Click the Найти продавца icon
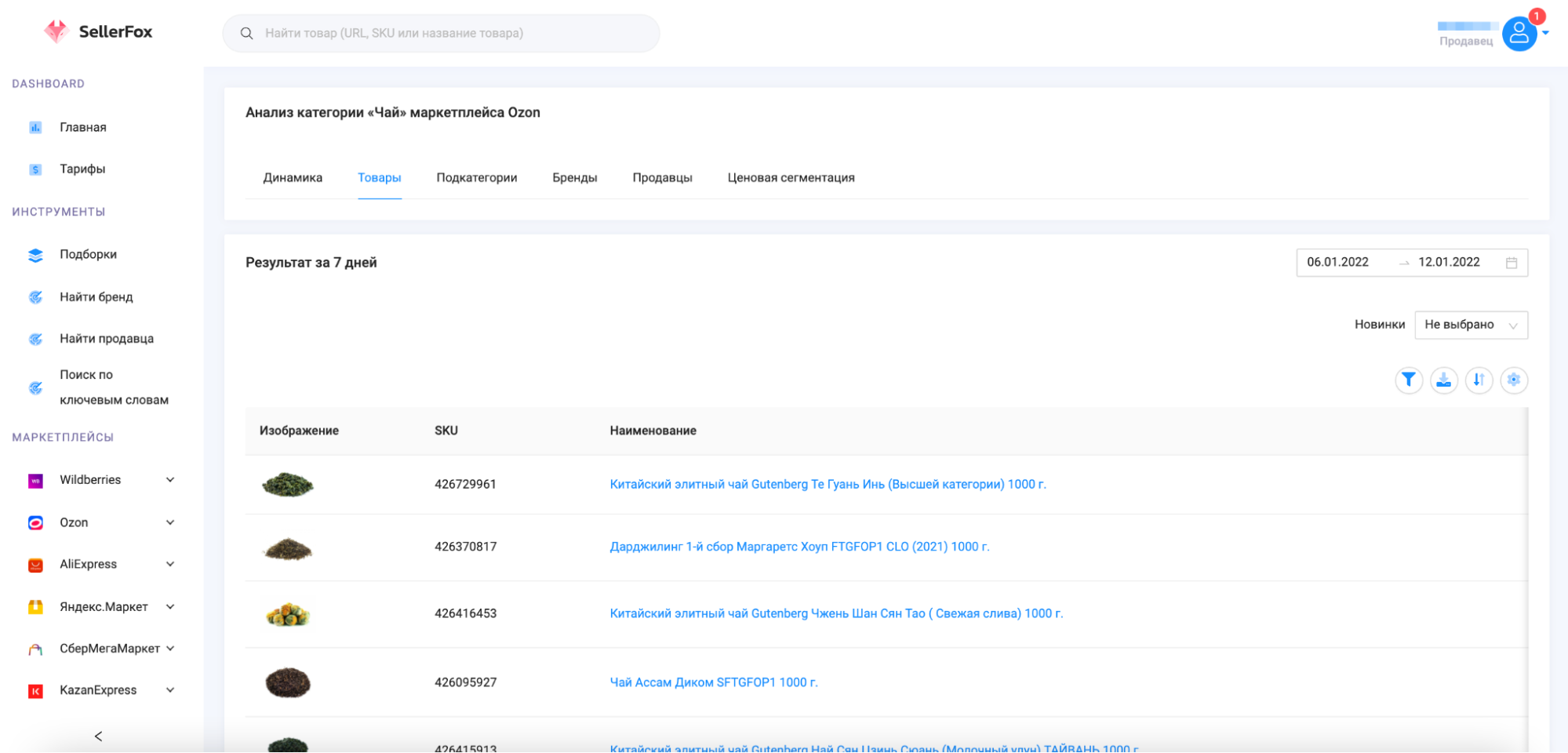Screen dimensions: 1568x753 click(x=35, y=339)
